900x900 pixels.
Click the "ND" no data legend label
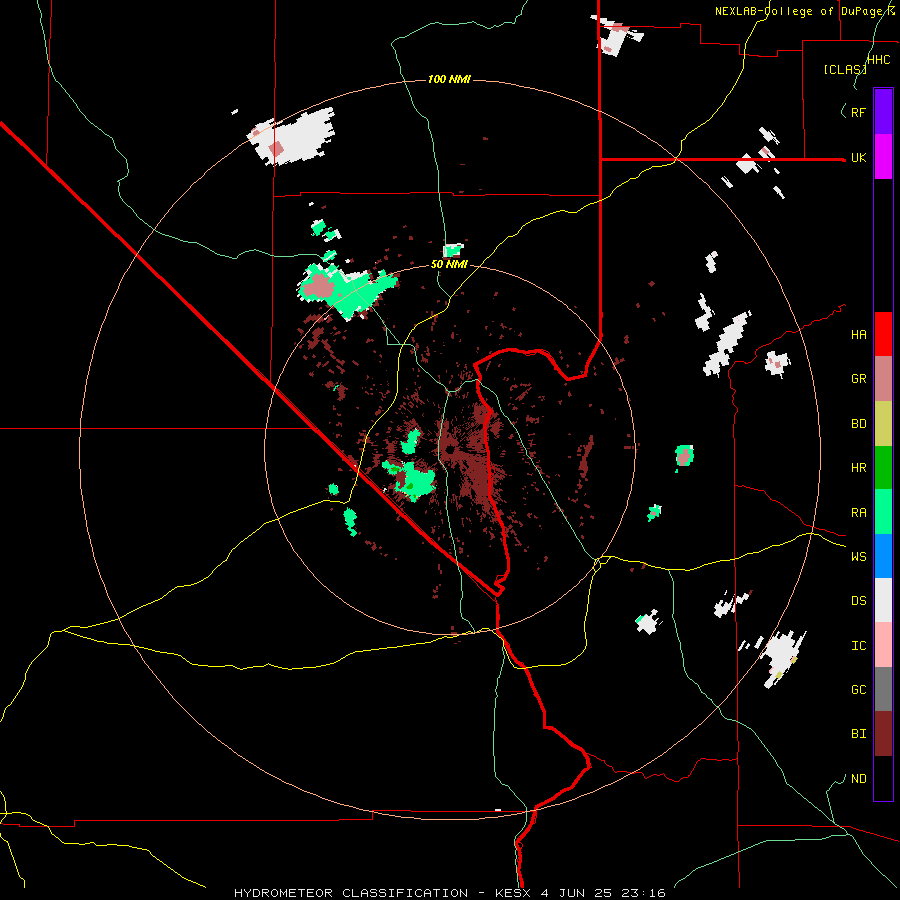click(x=859, y=779)
